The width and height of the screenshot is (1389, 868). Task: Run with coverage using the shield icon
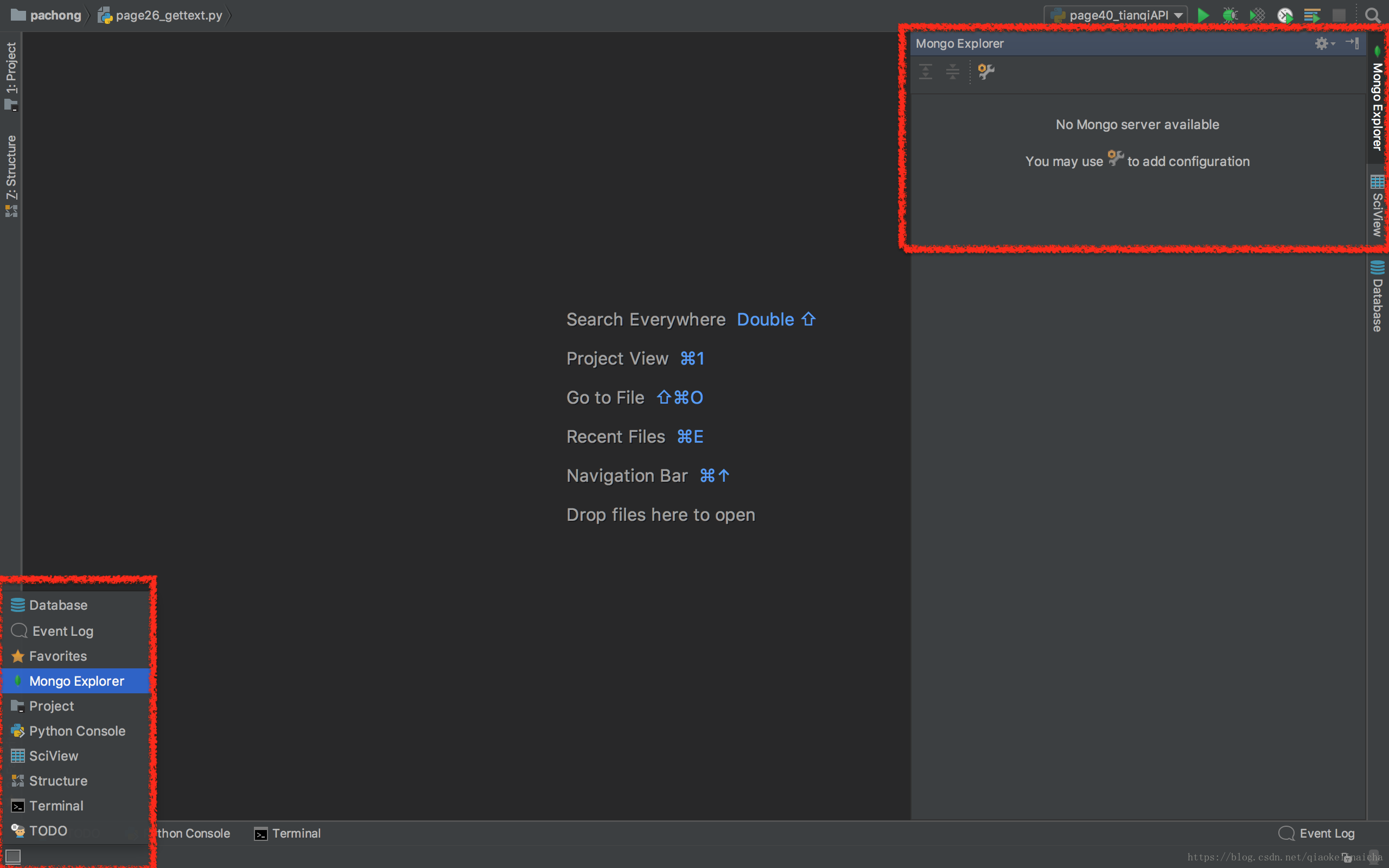pyautogui.click(x=1257, y=15)
